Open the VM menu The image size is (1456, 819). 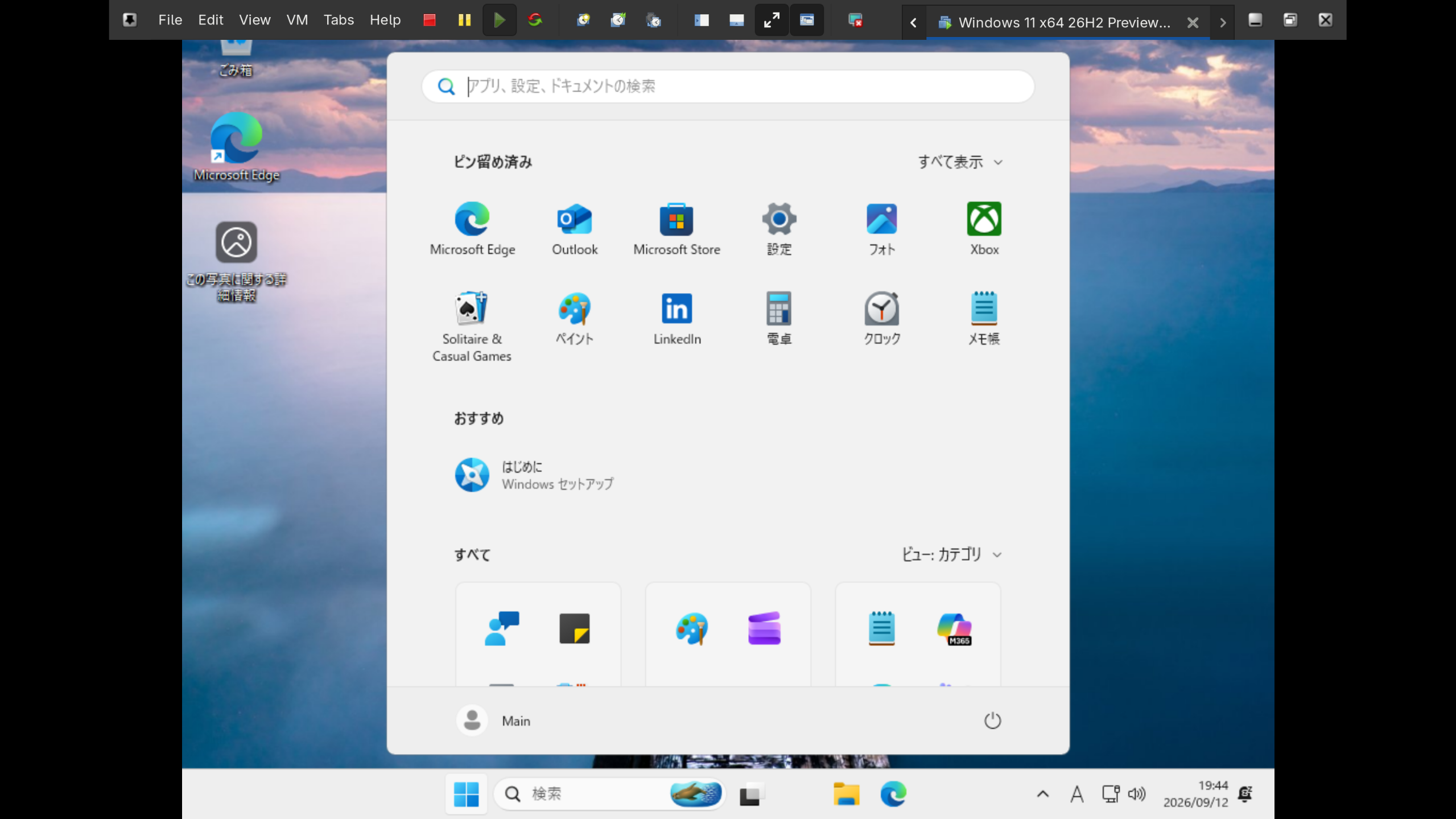[297, 20]
